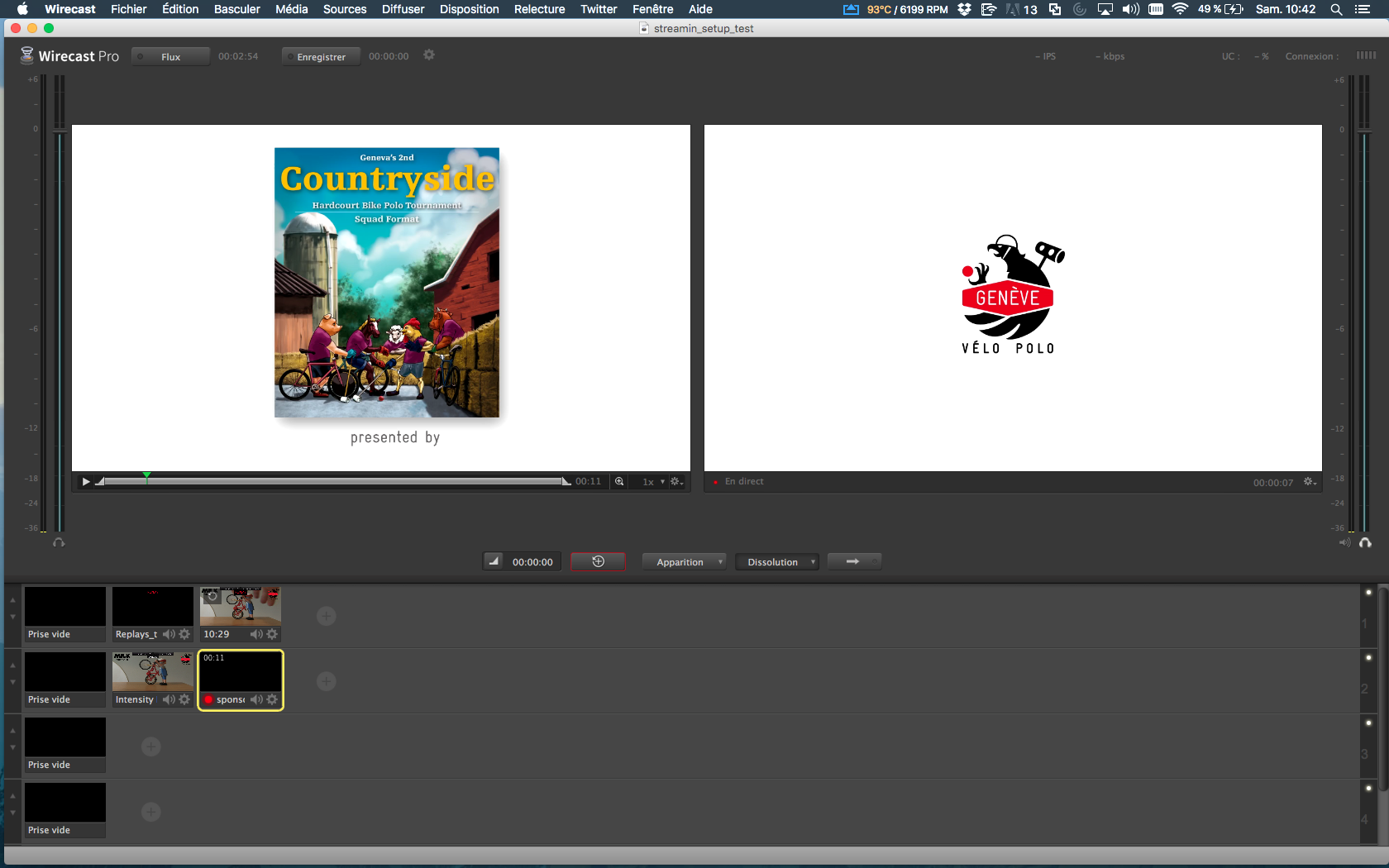Click the headphones icon under left meter
Screen dimensions: 1389x868
point(59,543)
